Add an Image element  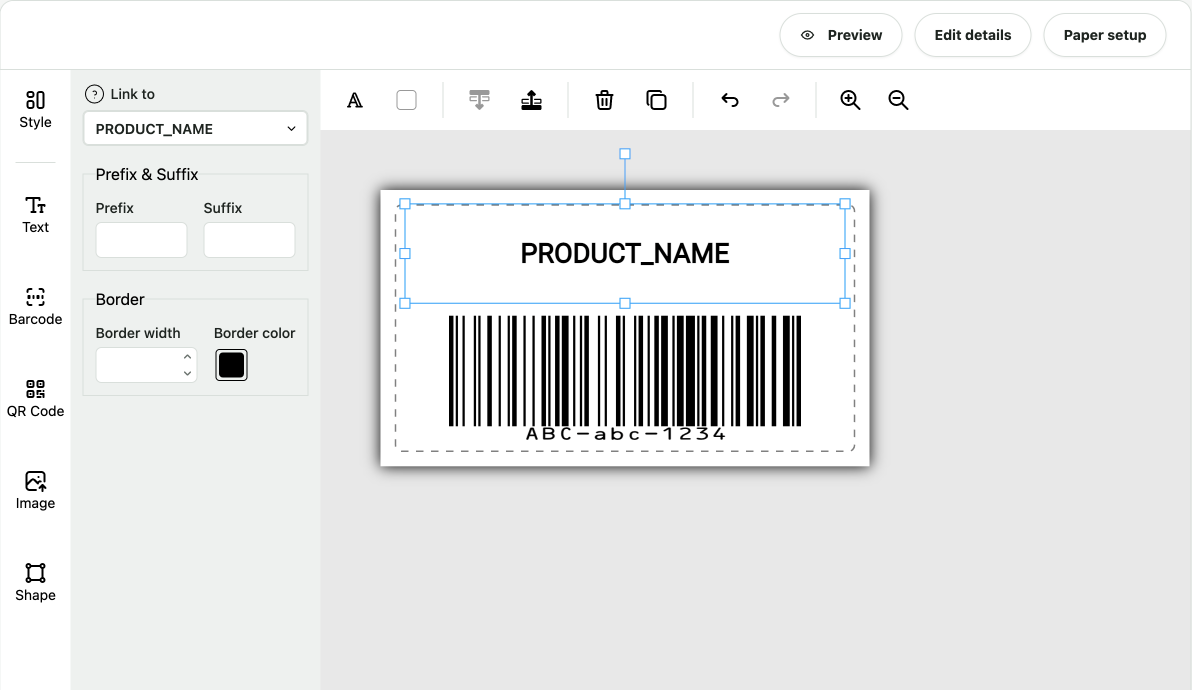coord(35,491)
